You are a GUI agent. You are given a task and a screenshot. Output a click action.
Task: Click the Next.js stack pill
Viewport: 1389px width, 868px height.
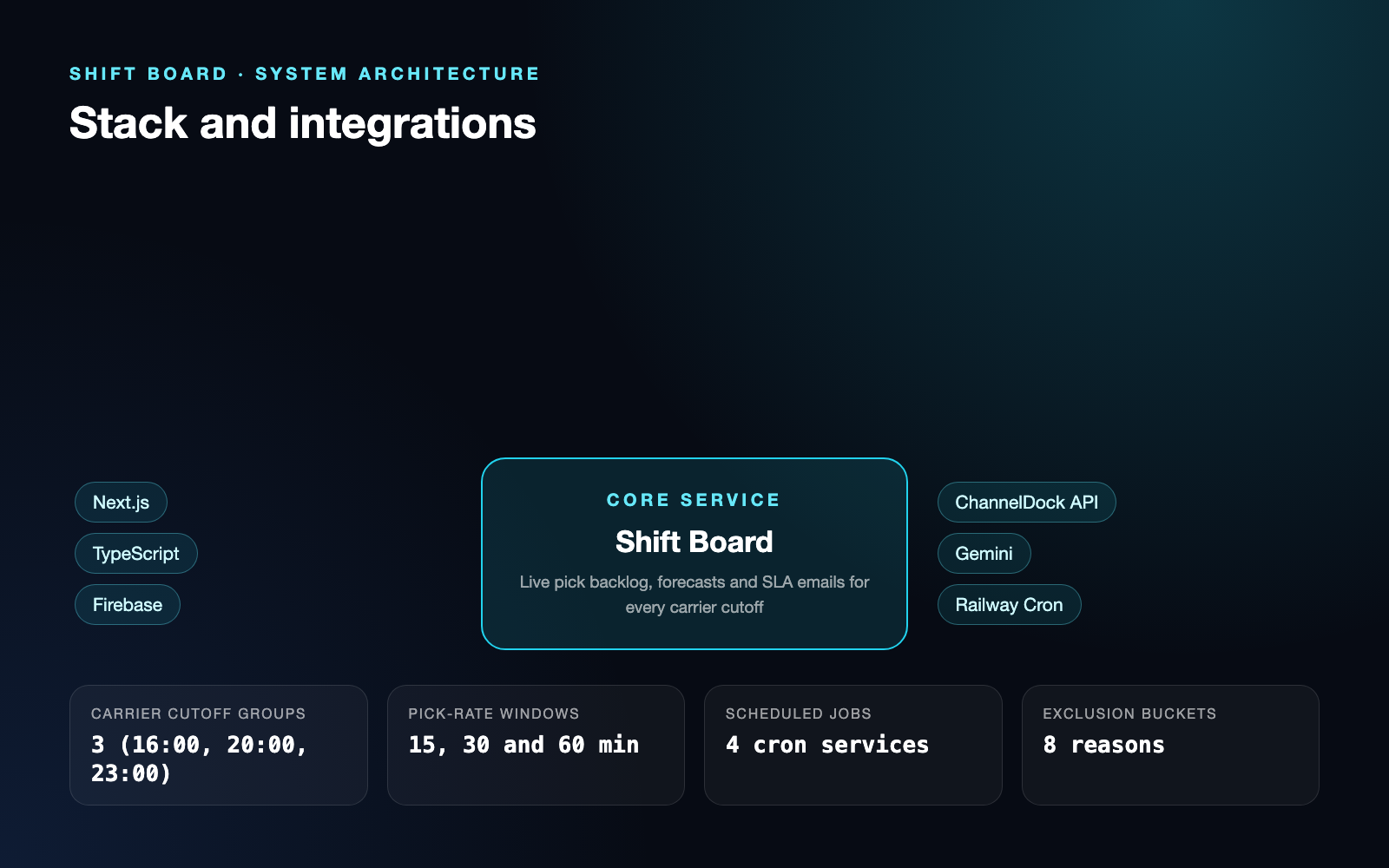point(121,503)
